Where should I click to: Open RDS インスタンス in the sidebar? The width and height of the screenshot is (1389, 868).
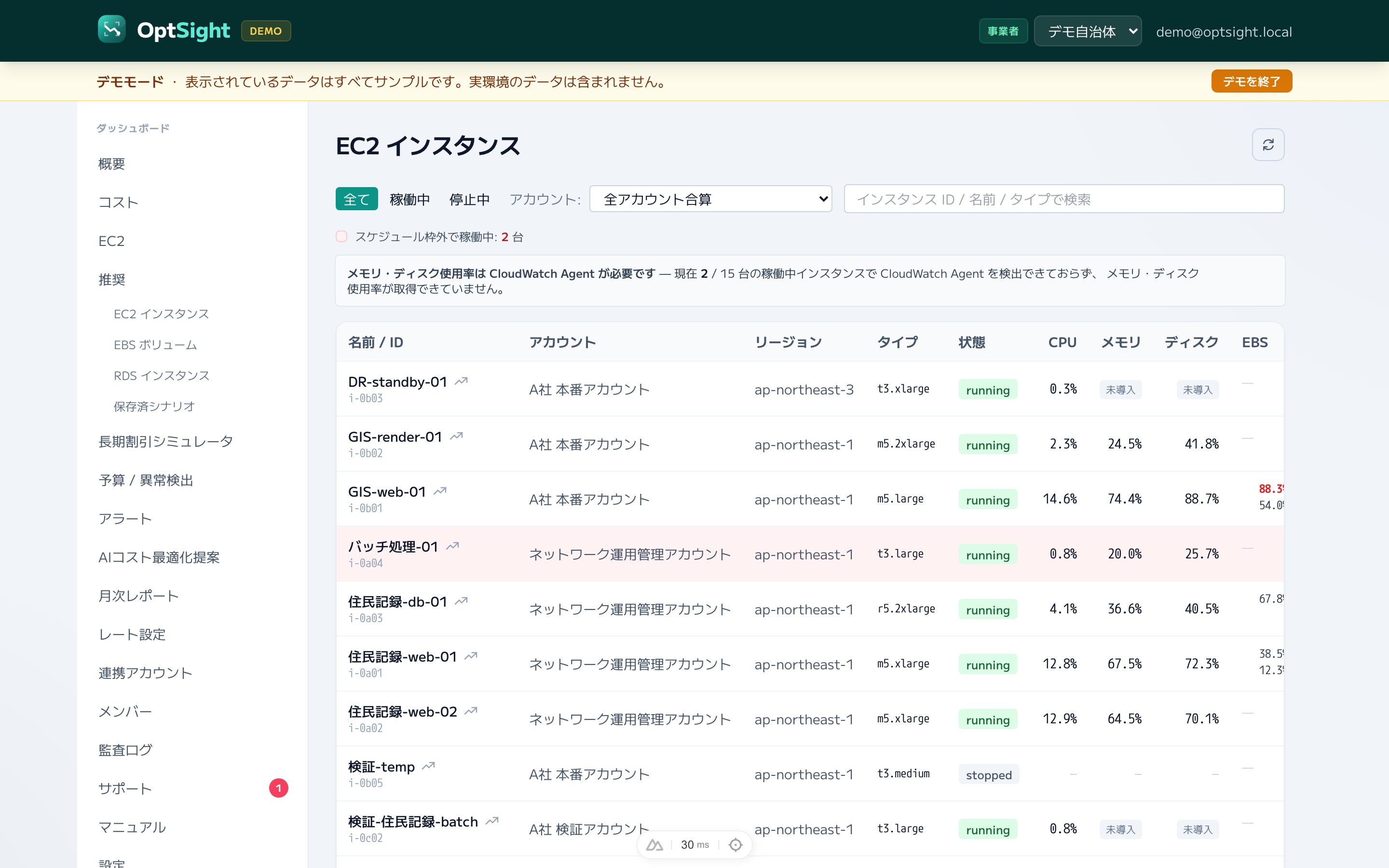point(161,376)
